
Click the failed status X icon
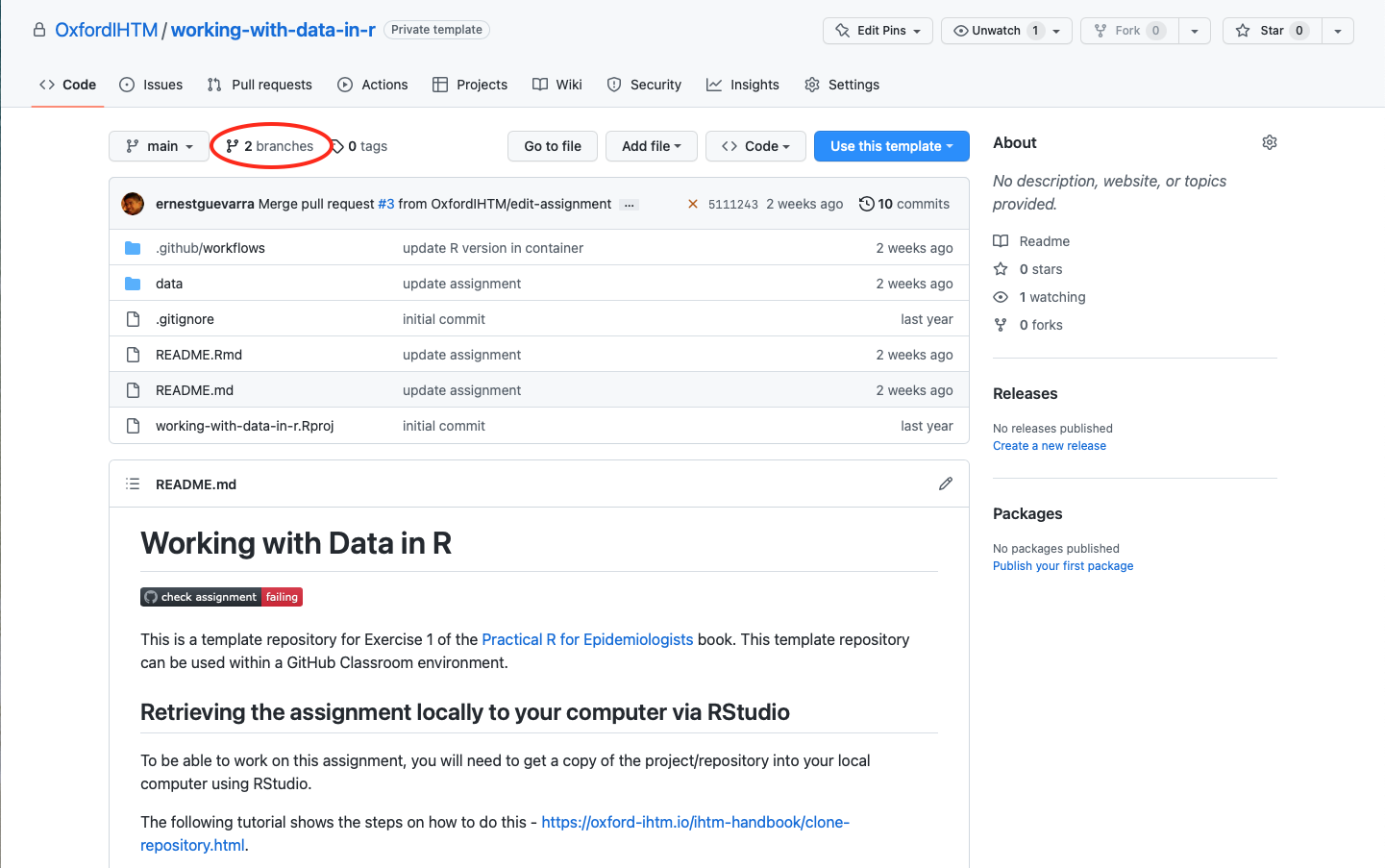pyautogui.click(x=692, y=204)
